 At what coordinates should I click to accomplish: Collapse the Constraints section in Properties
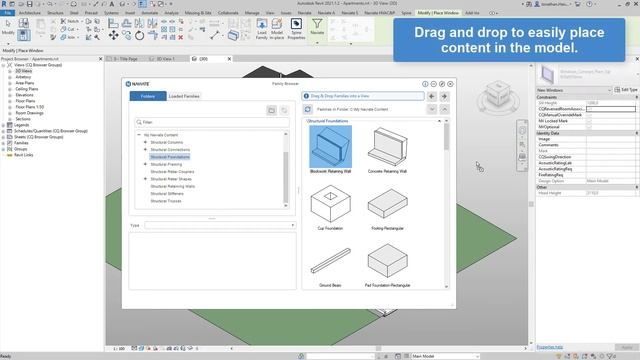(x=636, y=97)
